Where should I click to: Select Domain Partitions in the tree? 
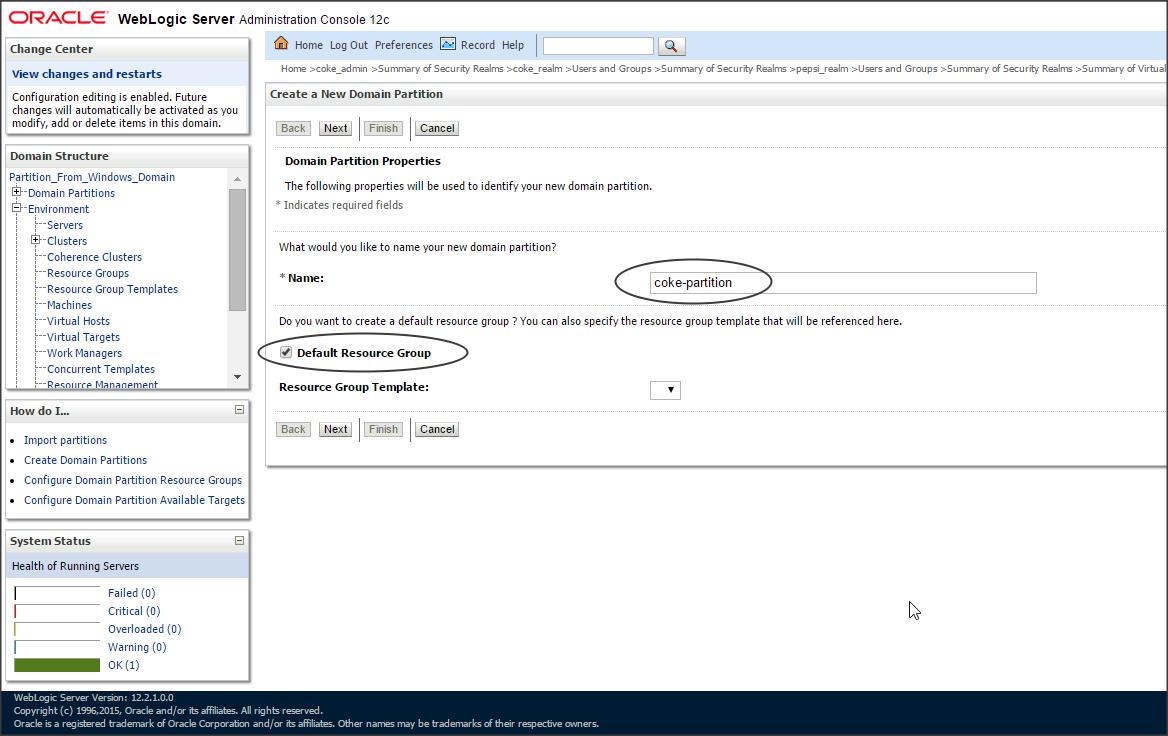click(72, 193)
